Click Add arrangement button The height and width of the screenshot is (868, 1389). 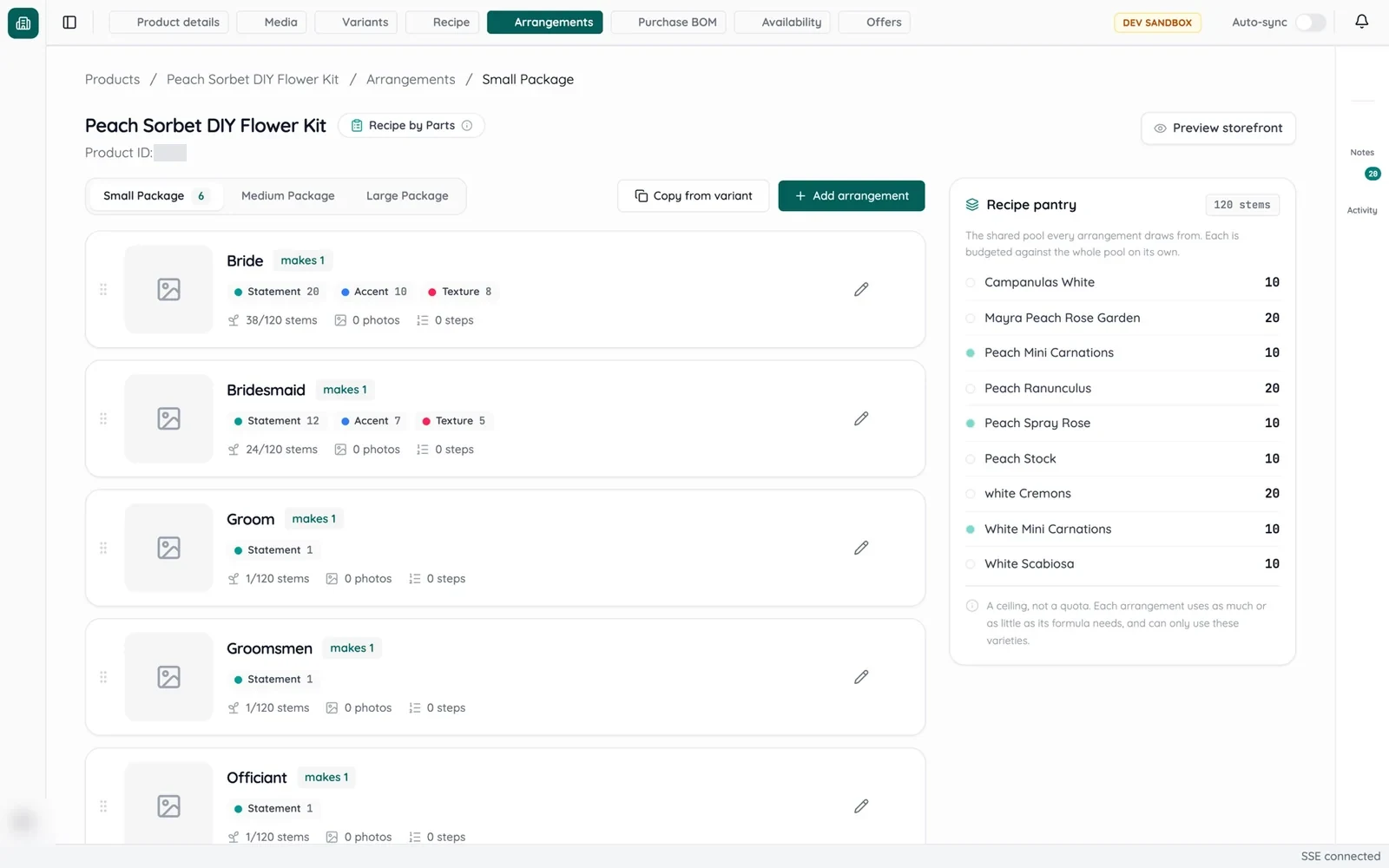tap(852, 196)
